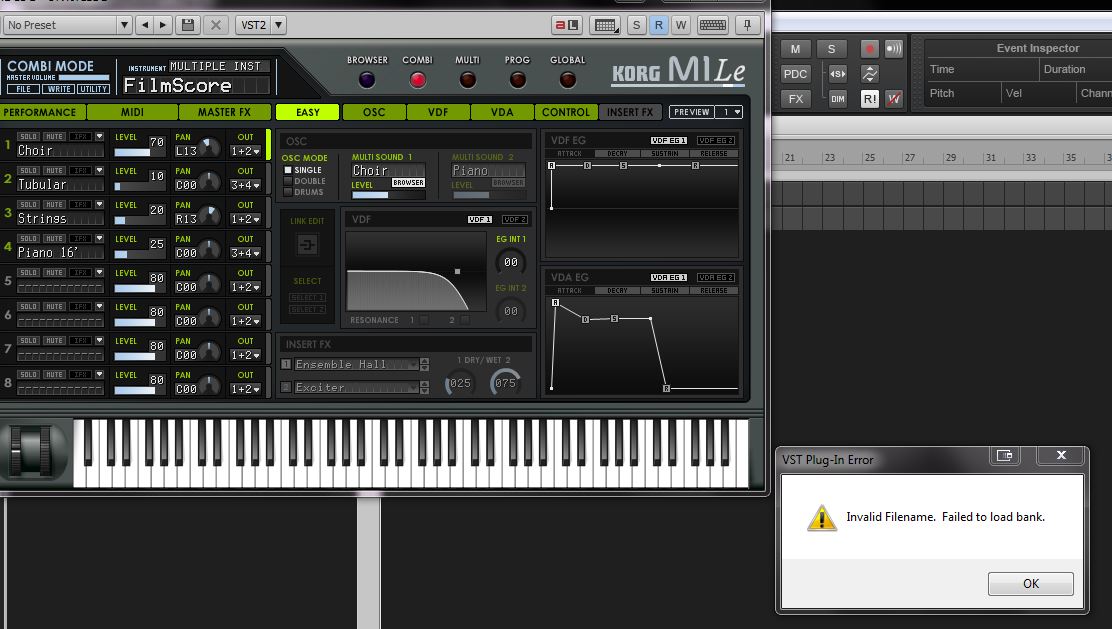The width and height of the screenshot is (1112, 629).
Task: Open GLOBAL mode LED button
Action: tap(567, 79)
